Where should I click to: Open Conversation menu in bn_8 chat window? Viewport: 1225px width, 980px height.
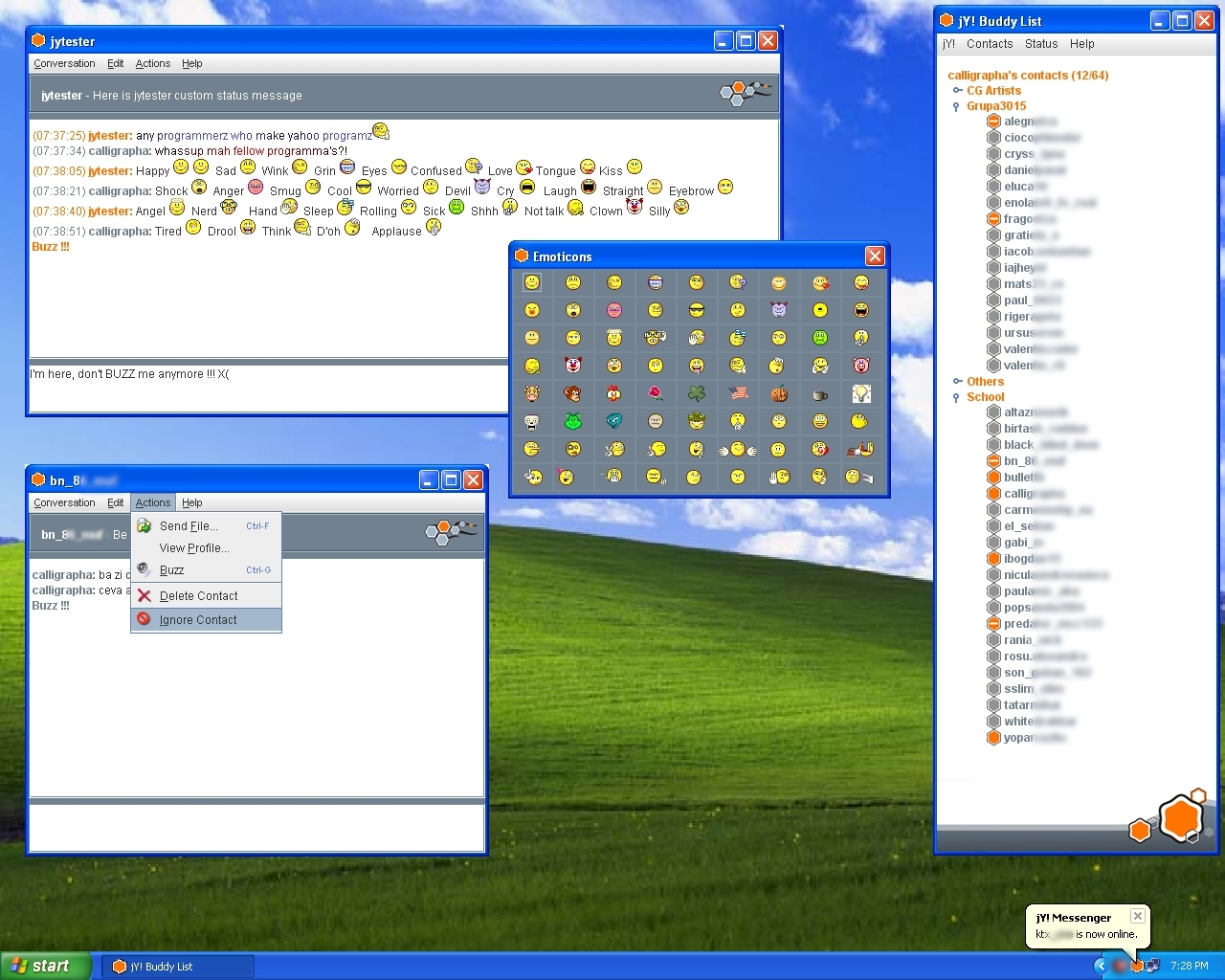(64, 502)
